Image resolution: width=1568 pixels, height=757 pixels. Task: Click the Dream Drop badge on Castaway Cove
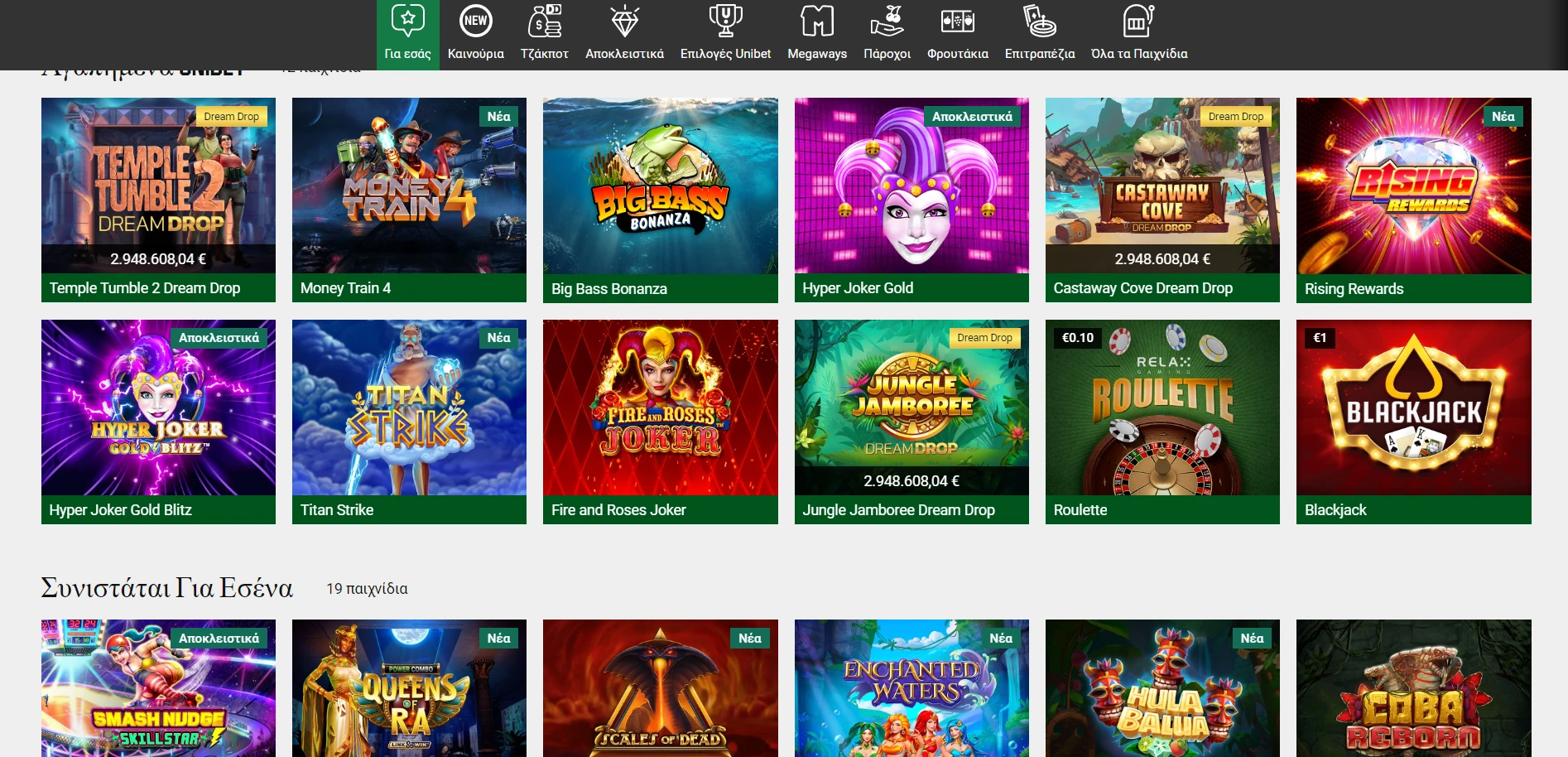click(x=1236, y=117)
